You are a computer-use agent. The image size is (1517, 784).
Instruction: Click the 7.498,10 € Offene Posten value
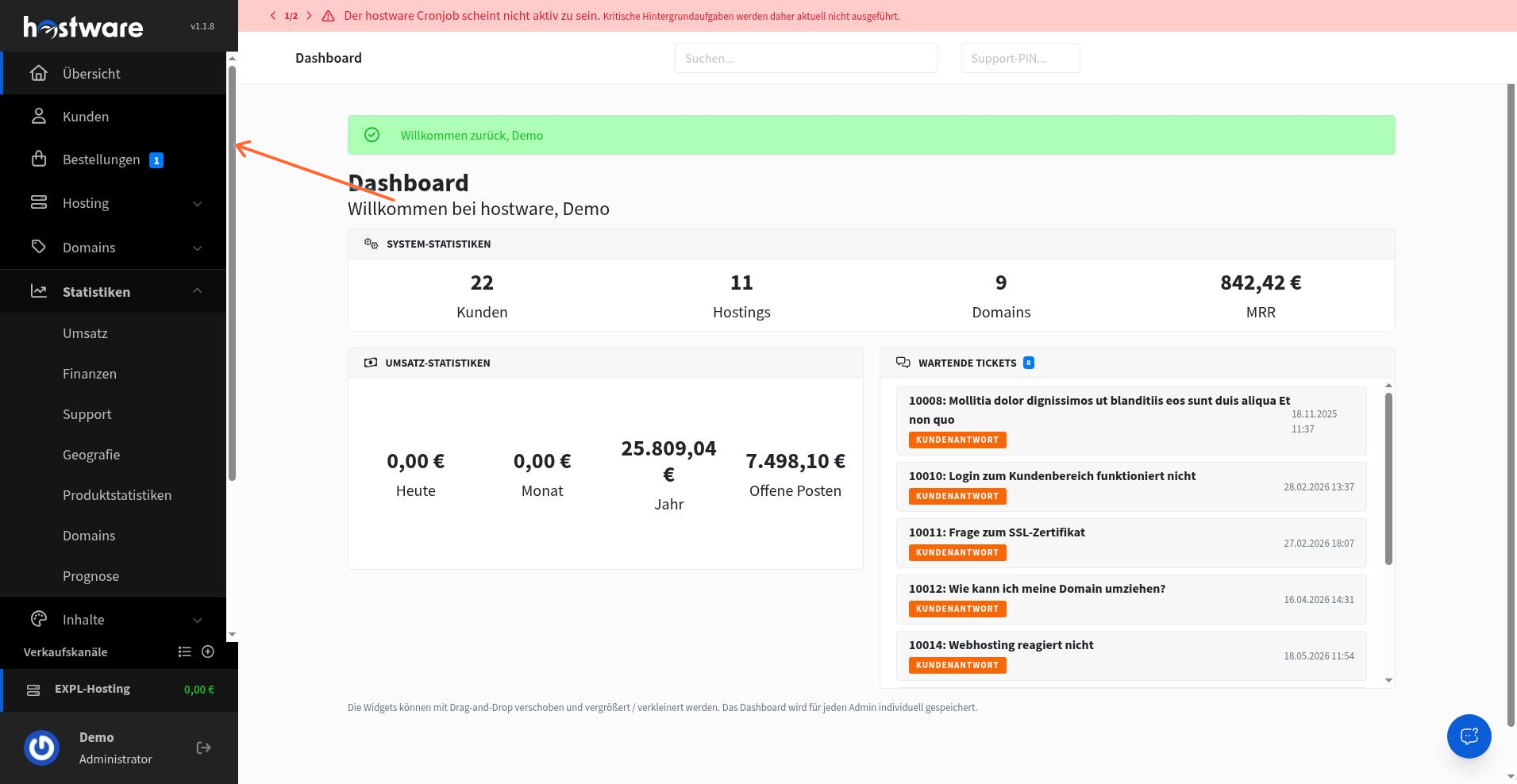[x=795, y=461]
